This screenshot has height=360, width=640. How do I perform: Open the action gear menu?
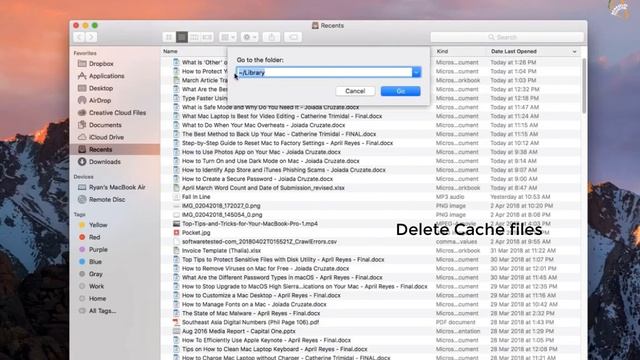point(249,37)
